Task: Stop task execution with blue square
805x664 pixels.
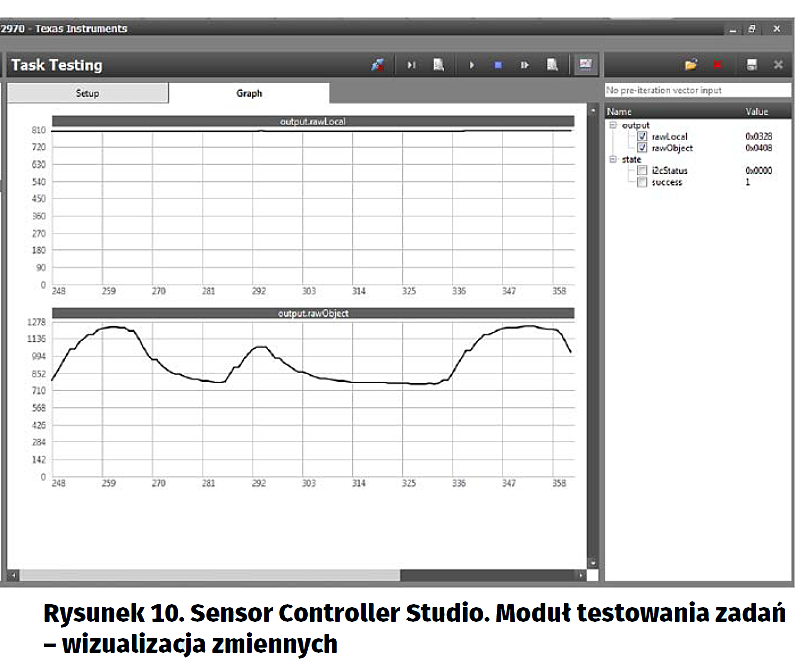Action: pos(497,65)
